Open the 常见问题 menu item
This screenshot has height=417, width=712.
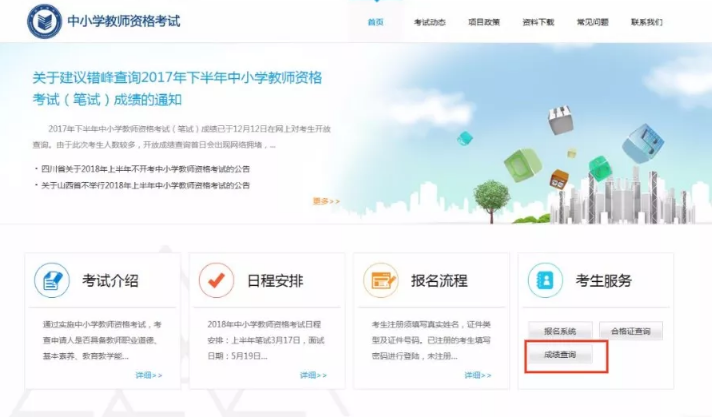tap(593, 22)
